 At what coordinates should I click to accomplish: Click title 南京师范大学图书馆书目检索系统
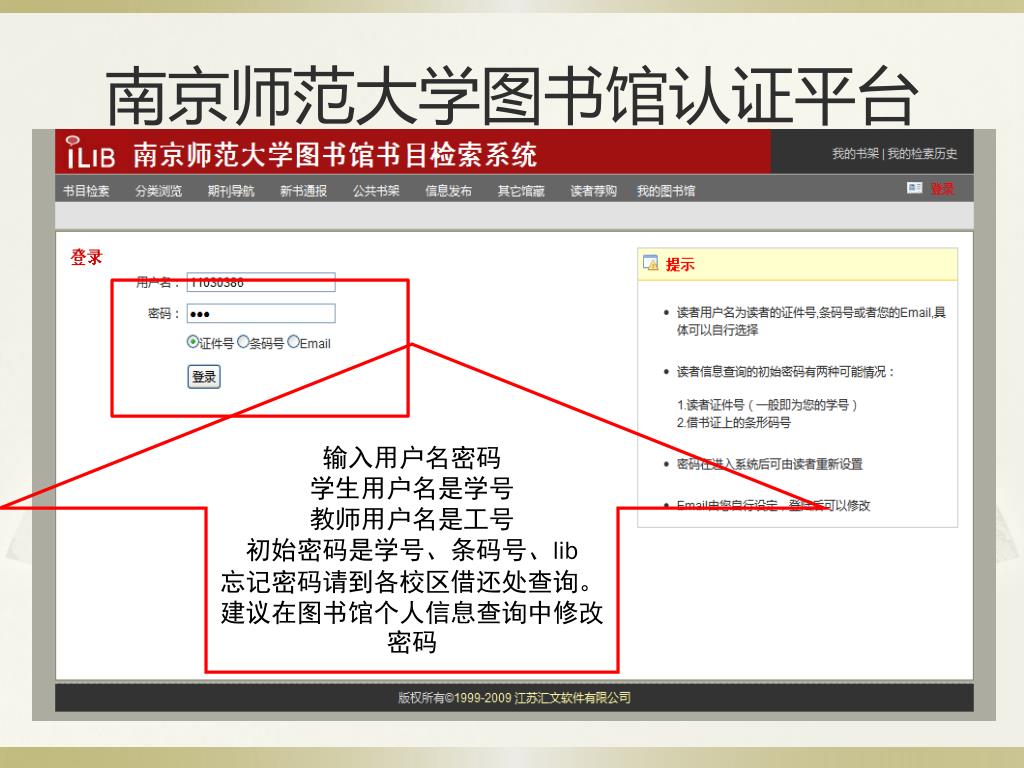(x=334, y=155)
